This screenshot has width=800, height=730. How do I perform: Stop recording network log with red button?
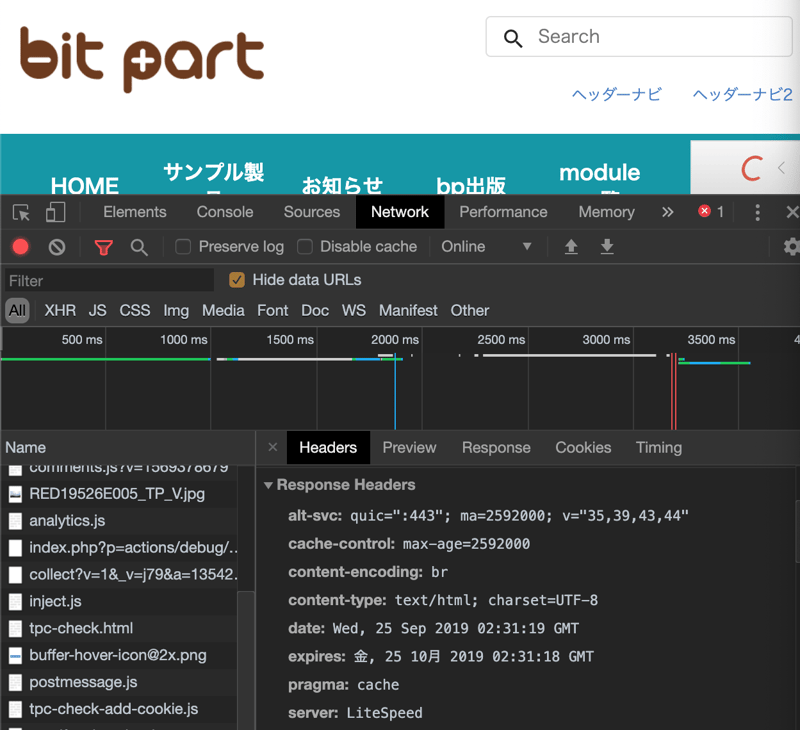[20, 247]
